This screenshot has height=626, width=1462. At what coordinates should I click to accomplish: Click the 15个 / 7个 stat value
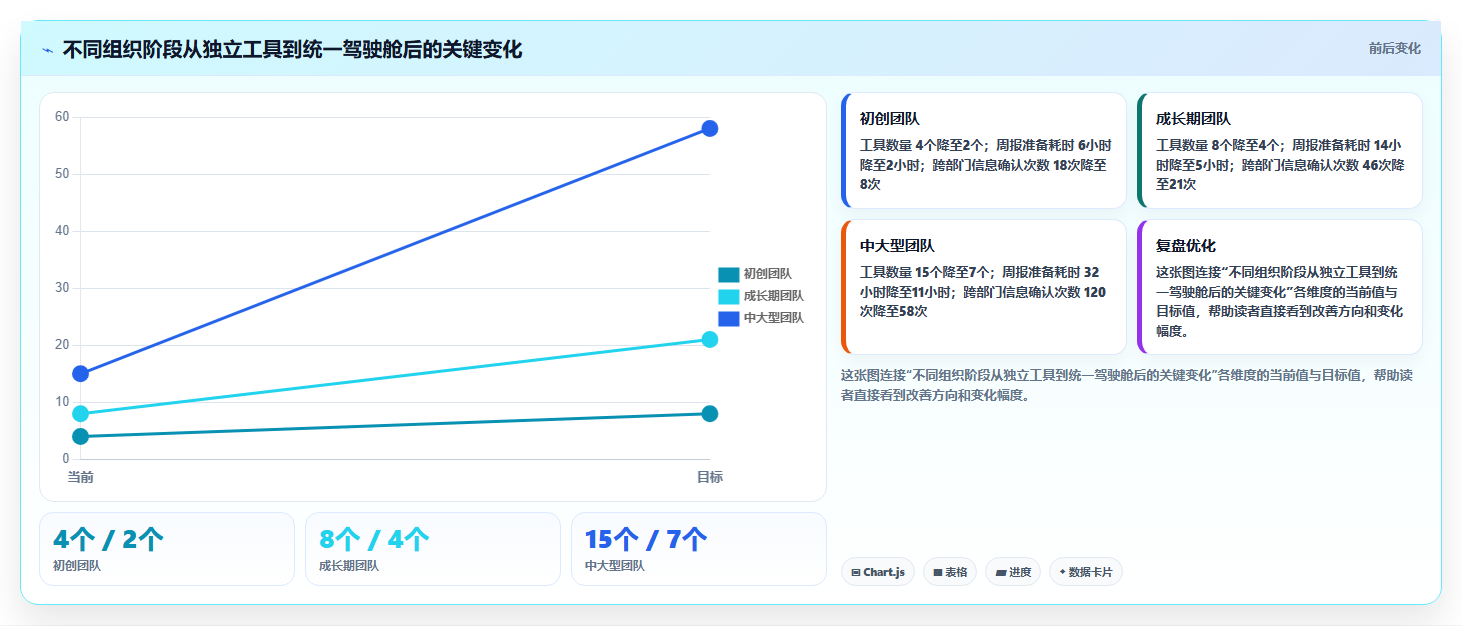646,540
